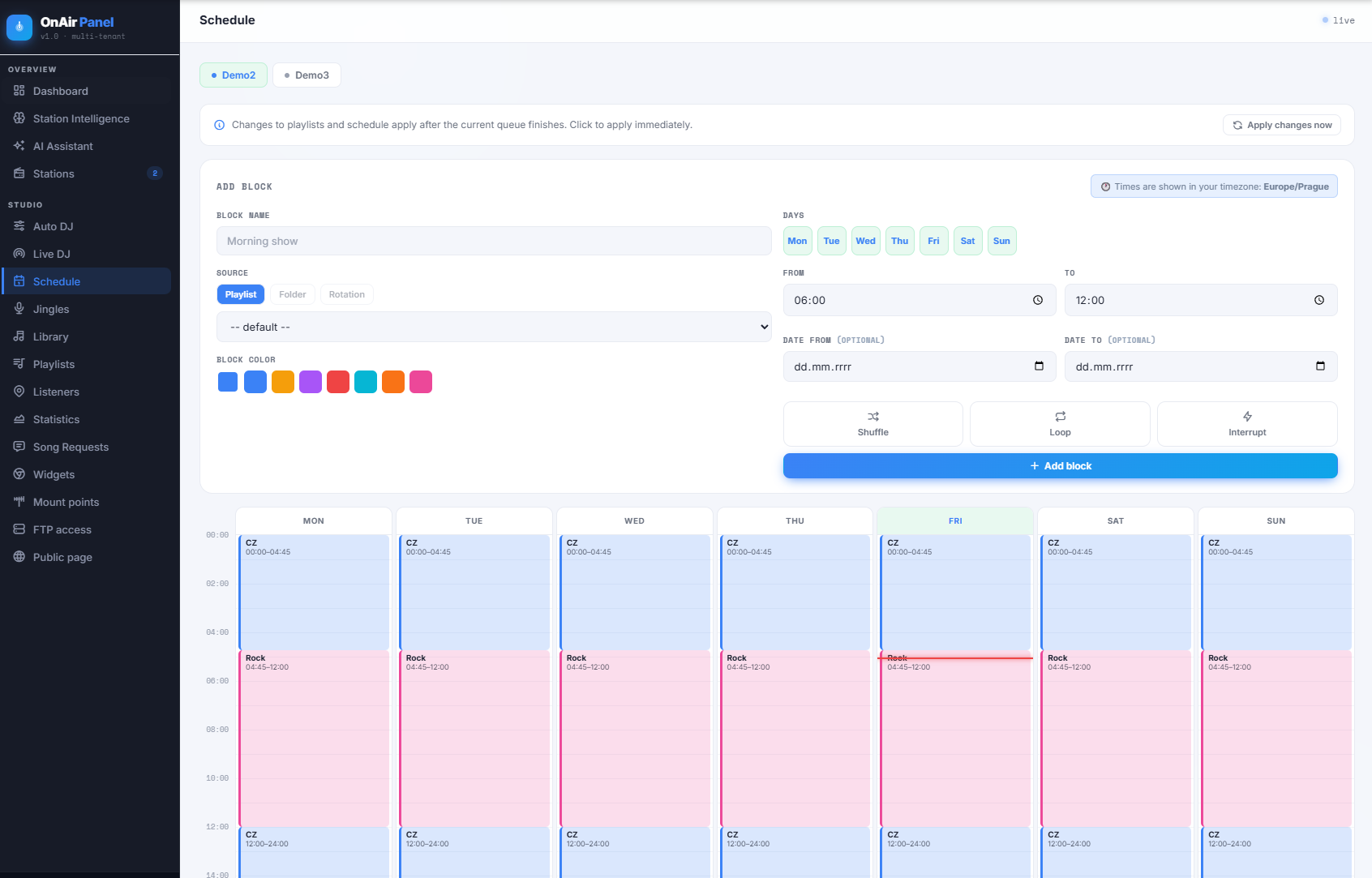Open calendar picker for Date From
1372x878 pixels.
click(1039, 366)
